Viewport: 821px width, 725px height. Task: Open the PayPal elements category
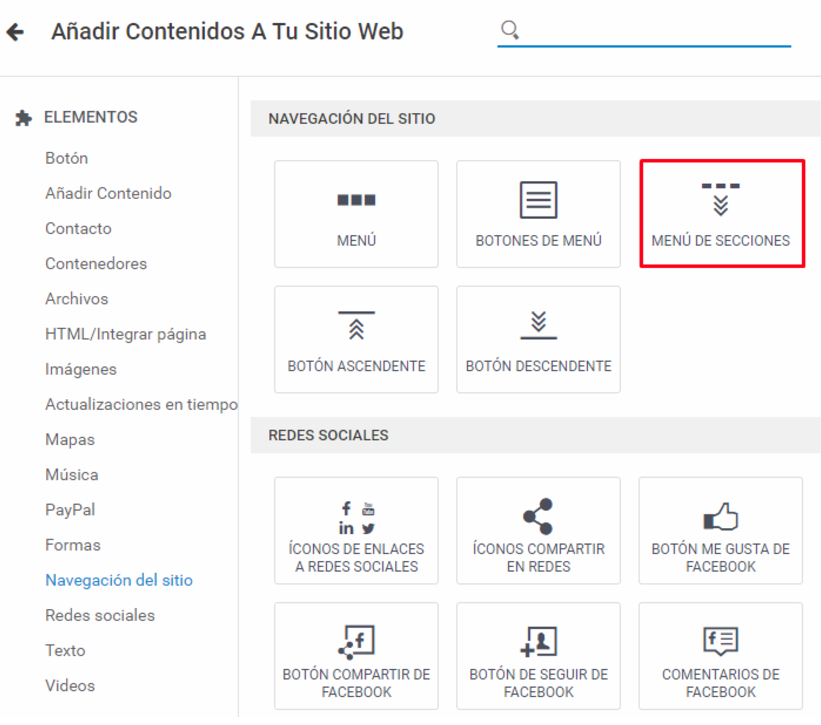tap(70, 510)
